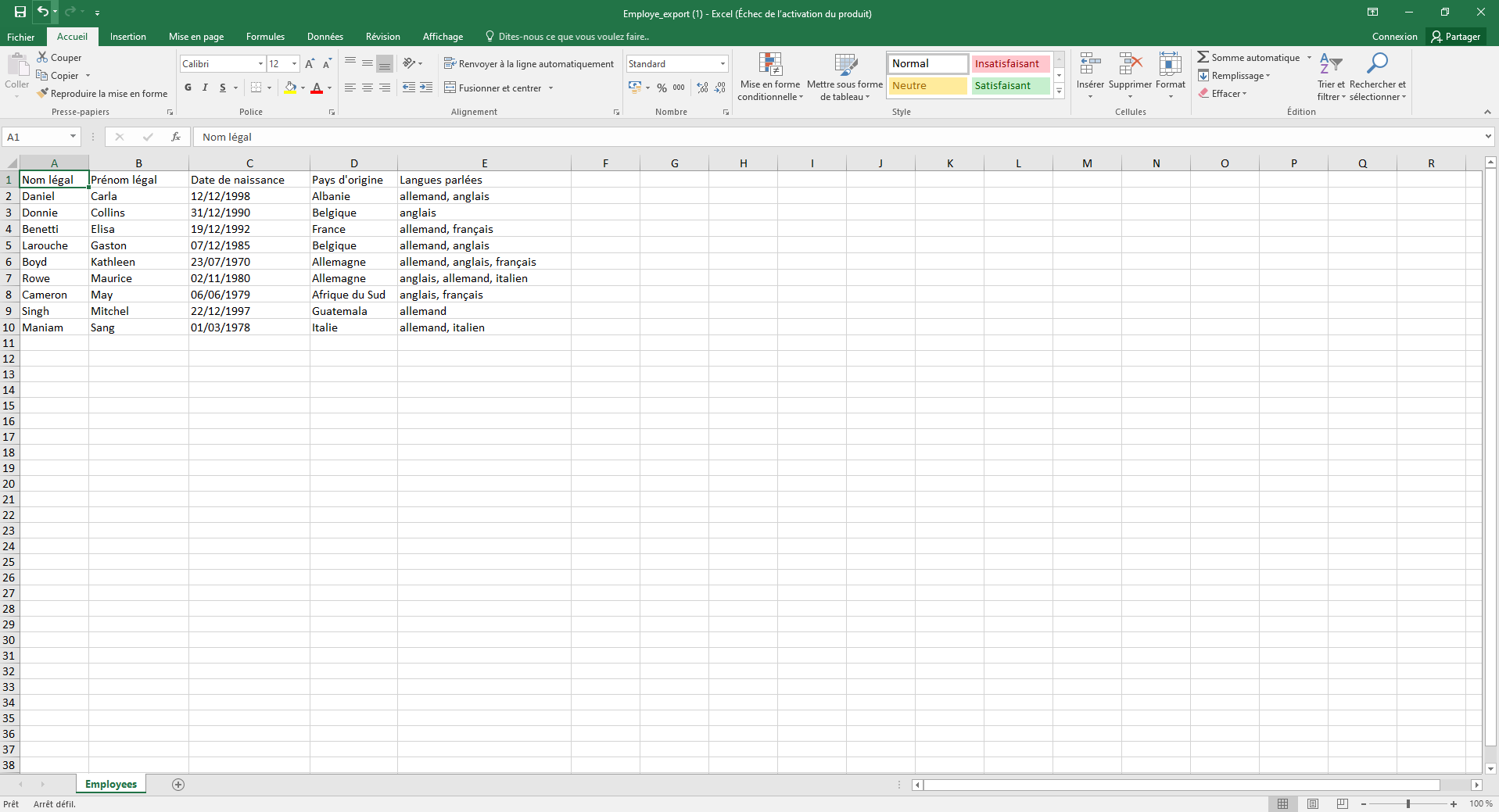Open Rechercher et sélectionner

pos(1377,77)
